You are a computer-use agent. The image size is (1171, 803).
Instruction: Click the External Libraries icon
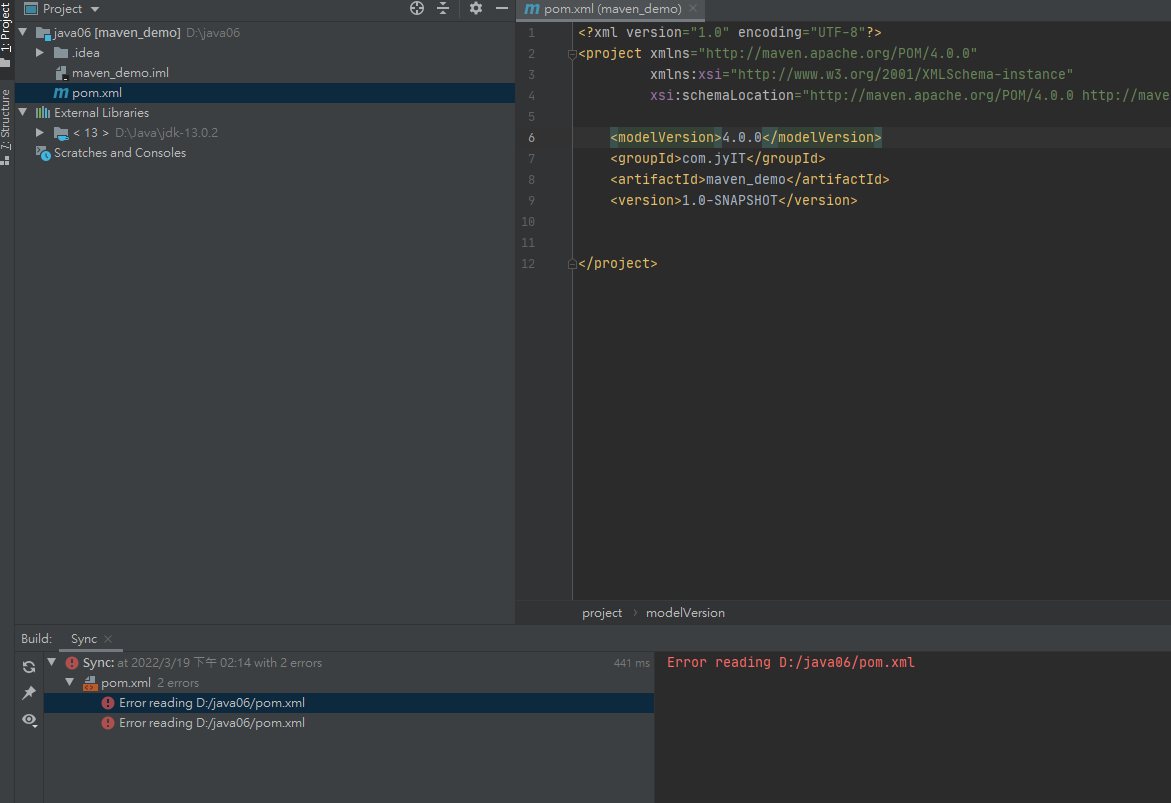click(x=43, y=112)
